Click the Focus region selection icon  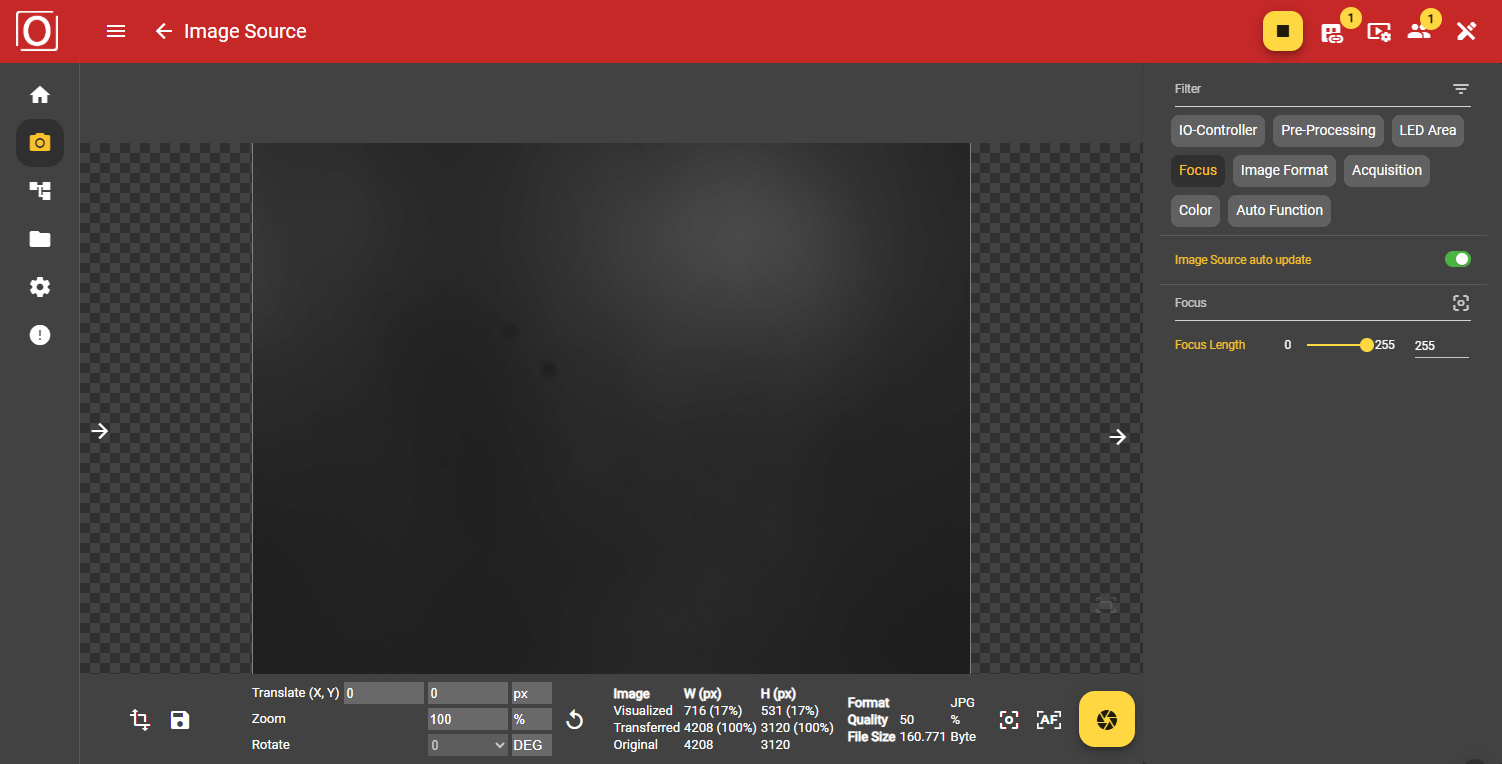click(x=1461, y=302)
